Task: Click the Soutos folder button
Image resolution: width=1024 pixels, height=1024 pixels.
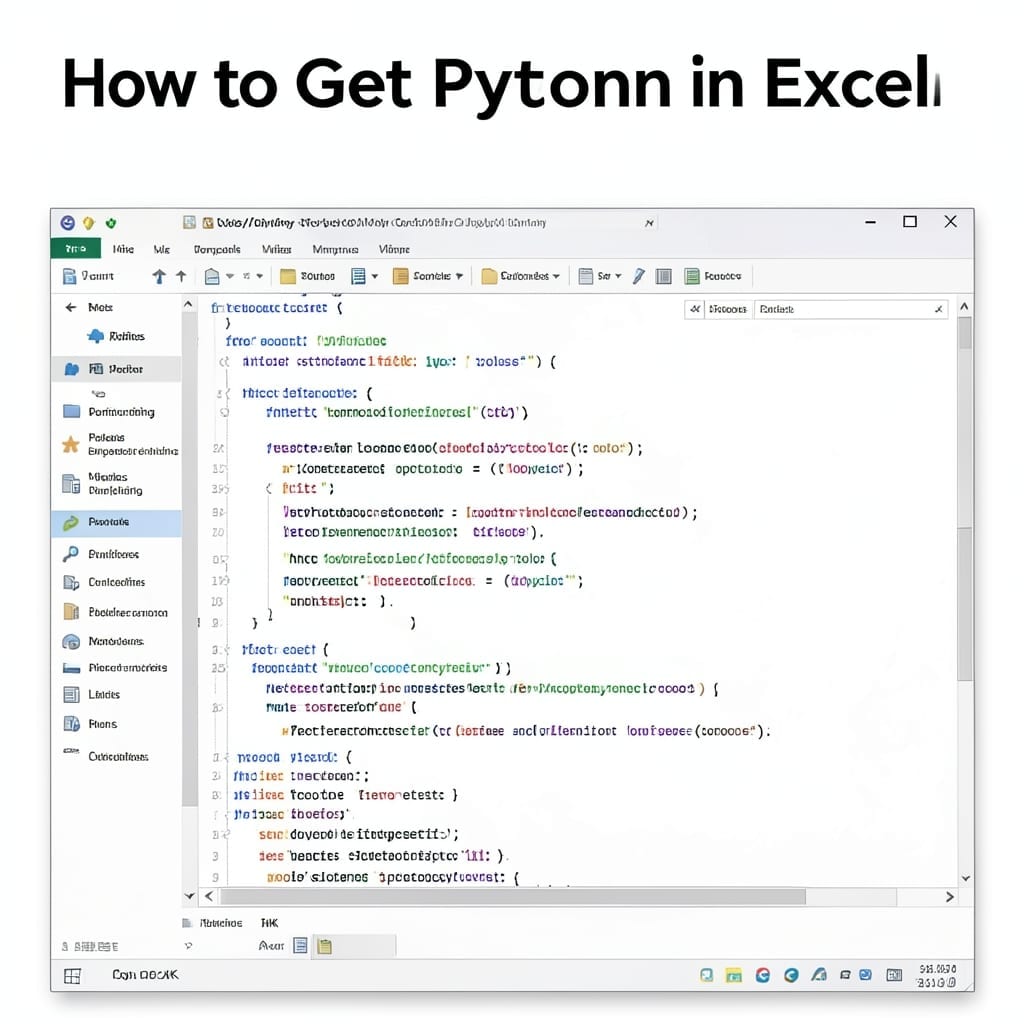Action: (308, 276)
